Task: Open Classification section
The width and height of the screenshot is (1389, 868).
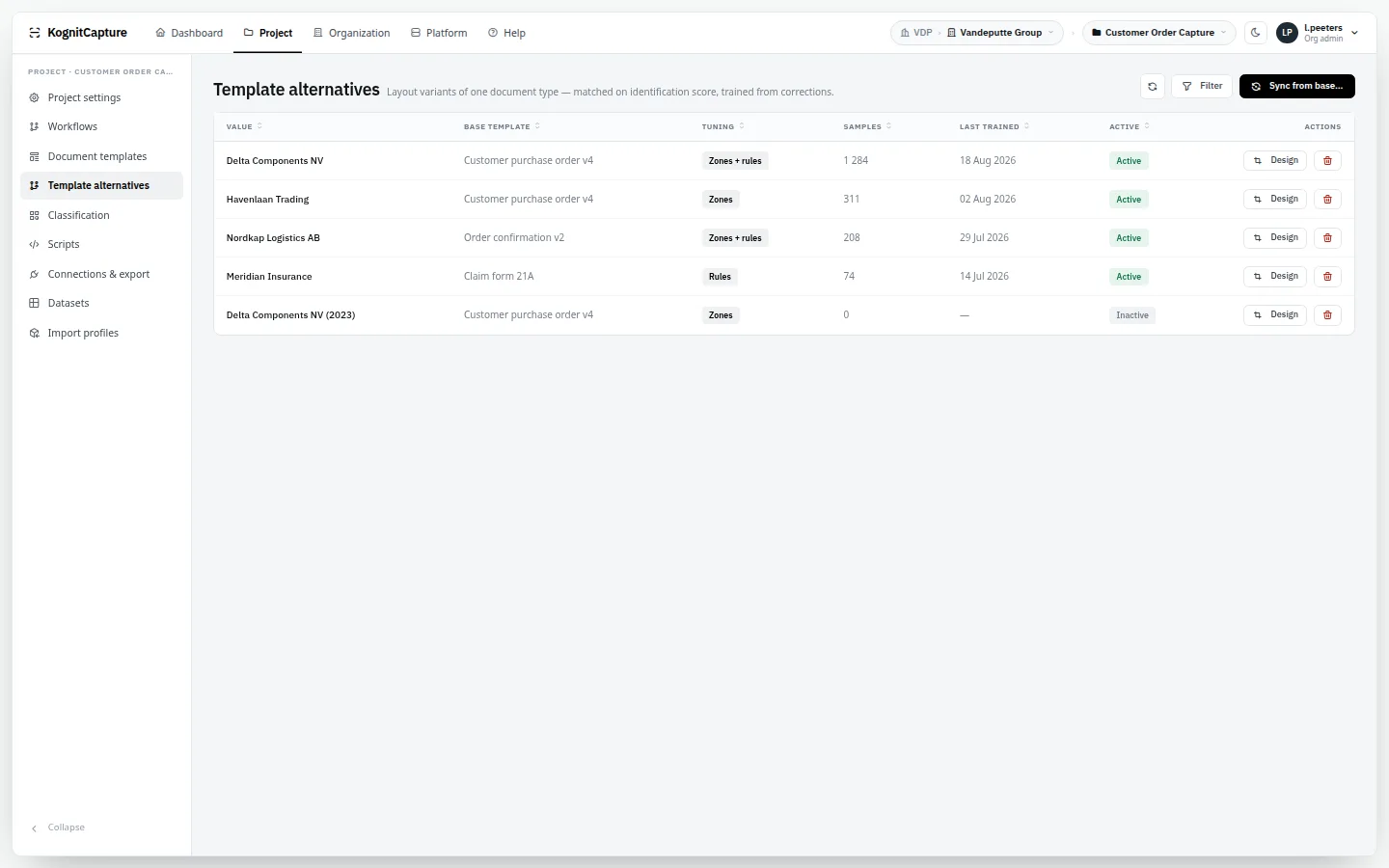Action: click(x=101, y=215)
